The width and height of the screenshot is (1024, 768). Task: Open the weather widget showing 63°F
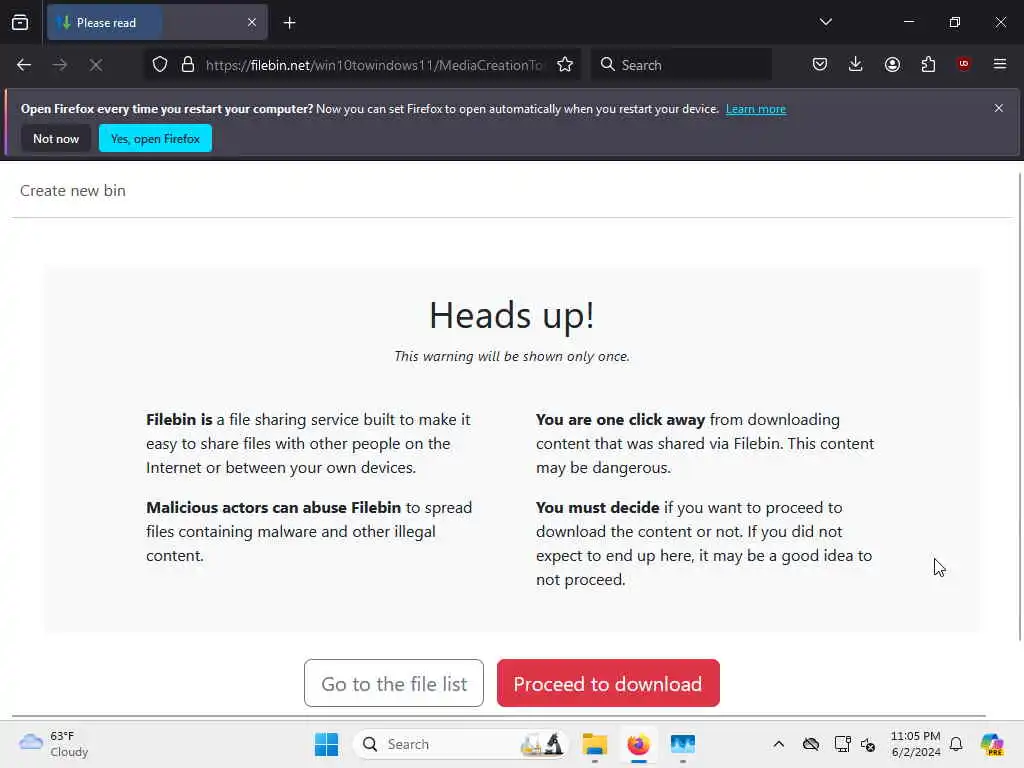(x=54, y=744)
